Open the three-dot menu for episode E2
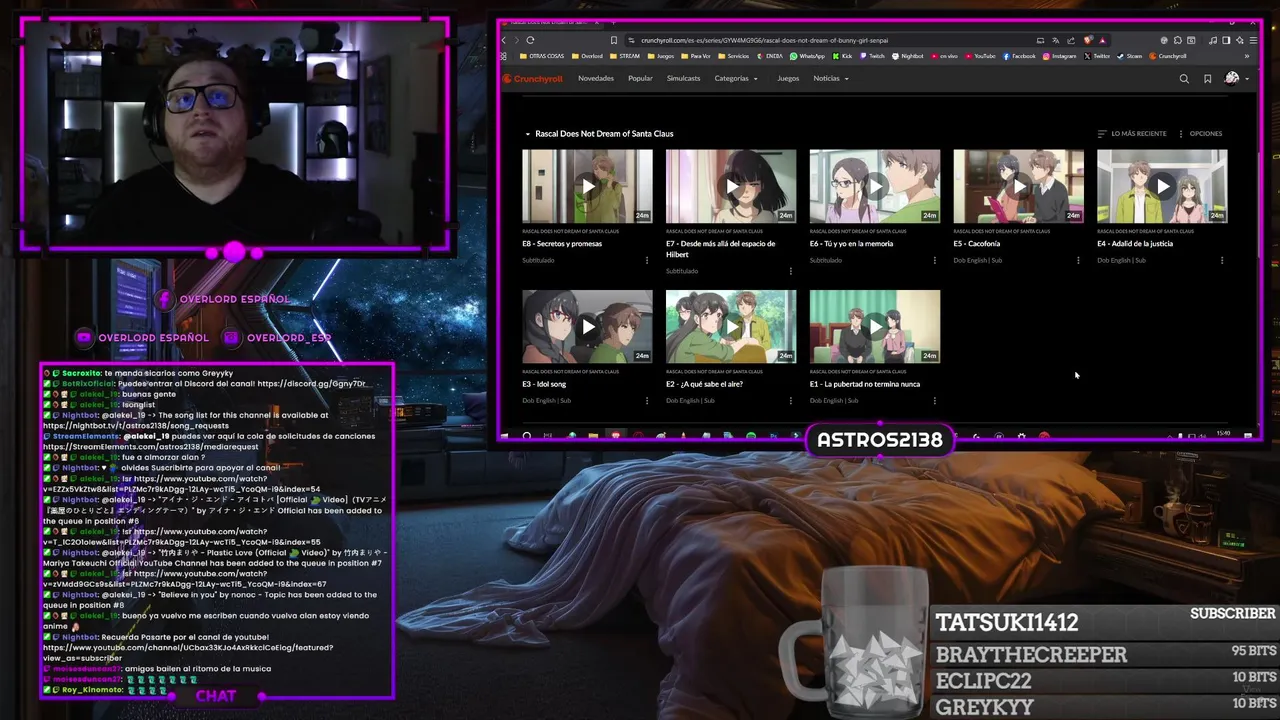1280x720 pixels. (791, 401)
